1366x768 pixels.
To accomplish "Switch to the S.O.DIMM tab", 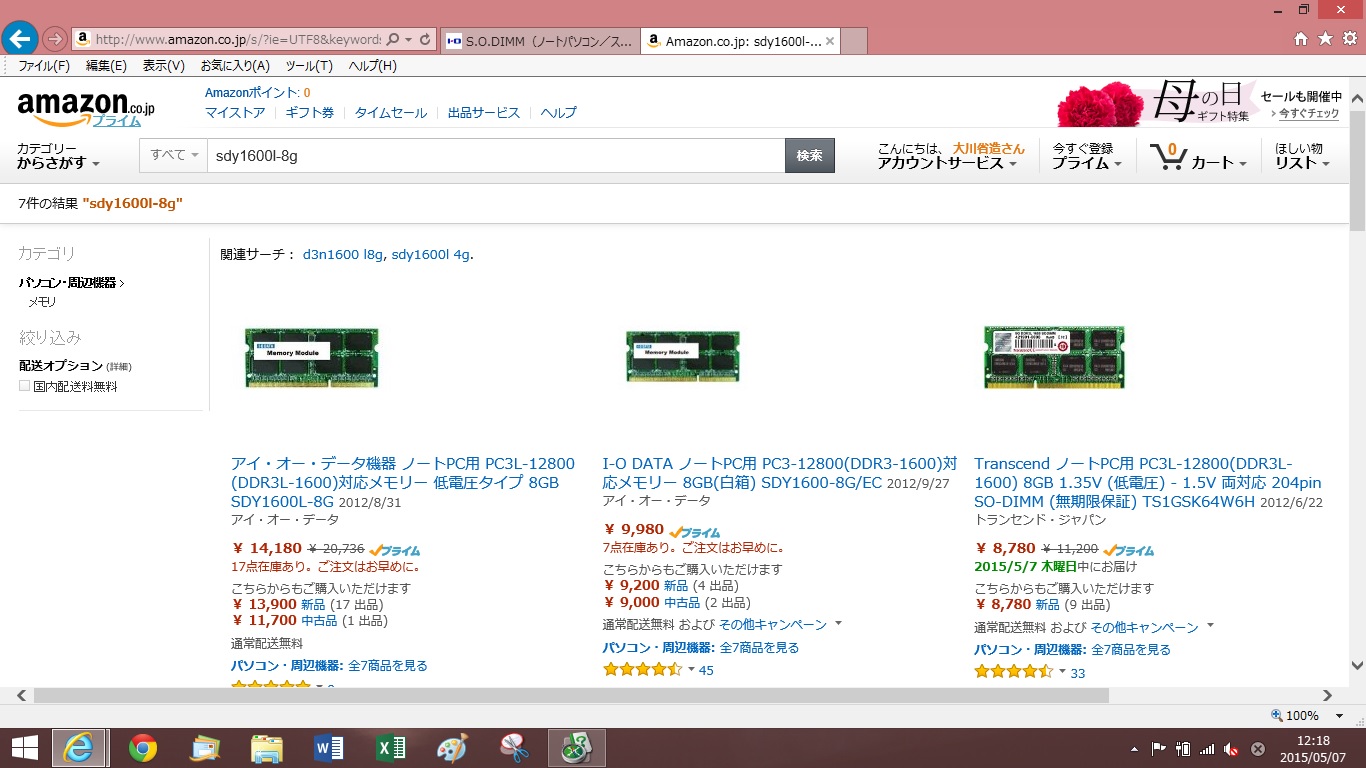I will point(539,41).
